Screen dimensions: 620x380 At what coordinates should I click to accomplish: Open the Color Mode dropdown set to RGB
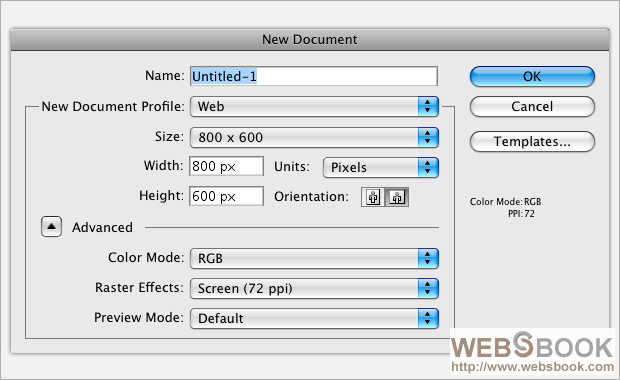pos(314,258)
